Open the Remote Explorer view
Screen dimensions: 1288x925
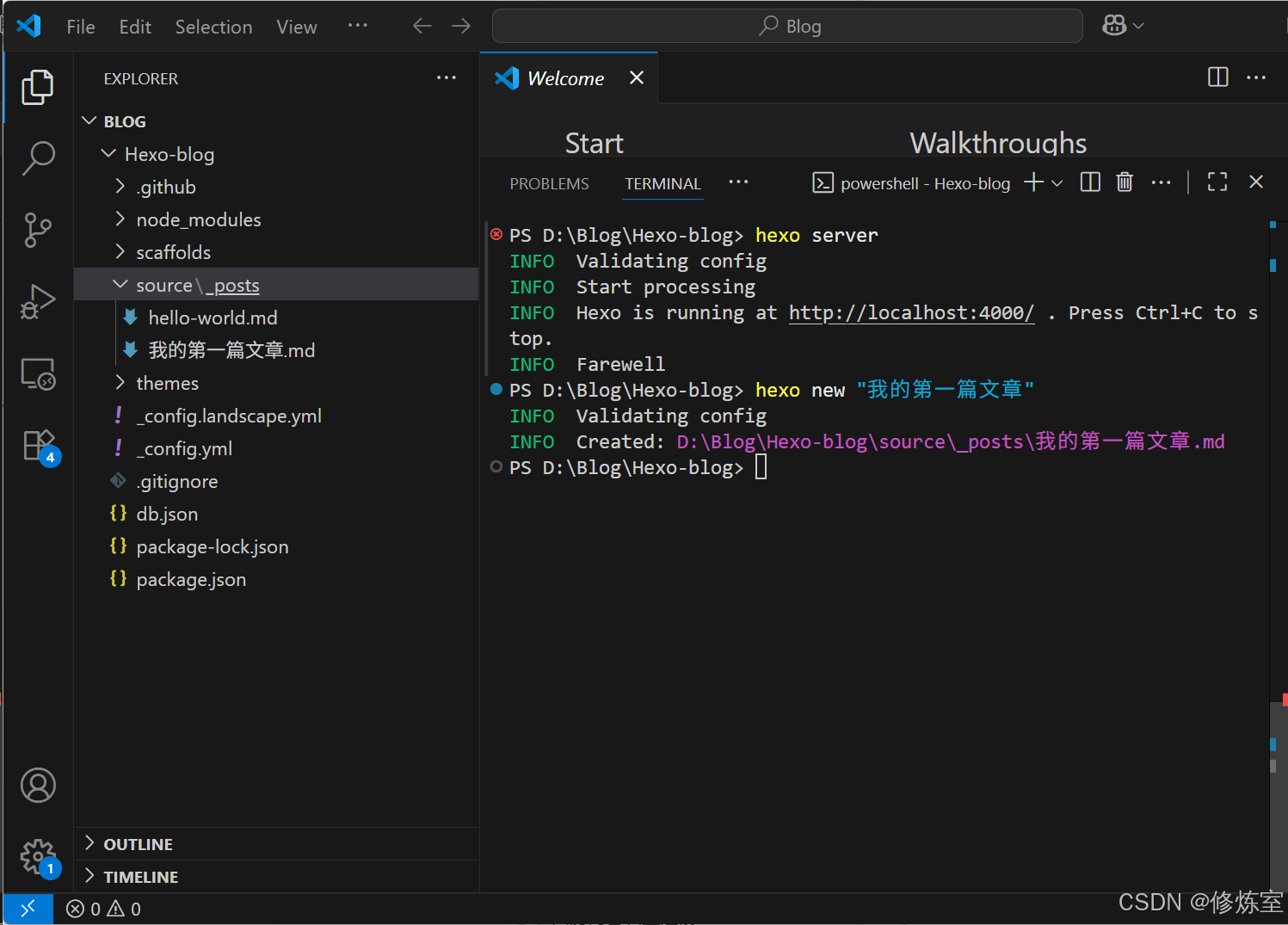[38, 374]
